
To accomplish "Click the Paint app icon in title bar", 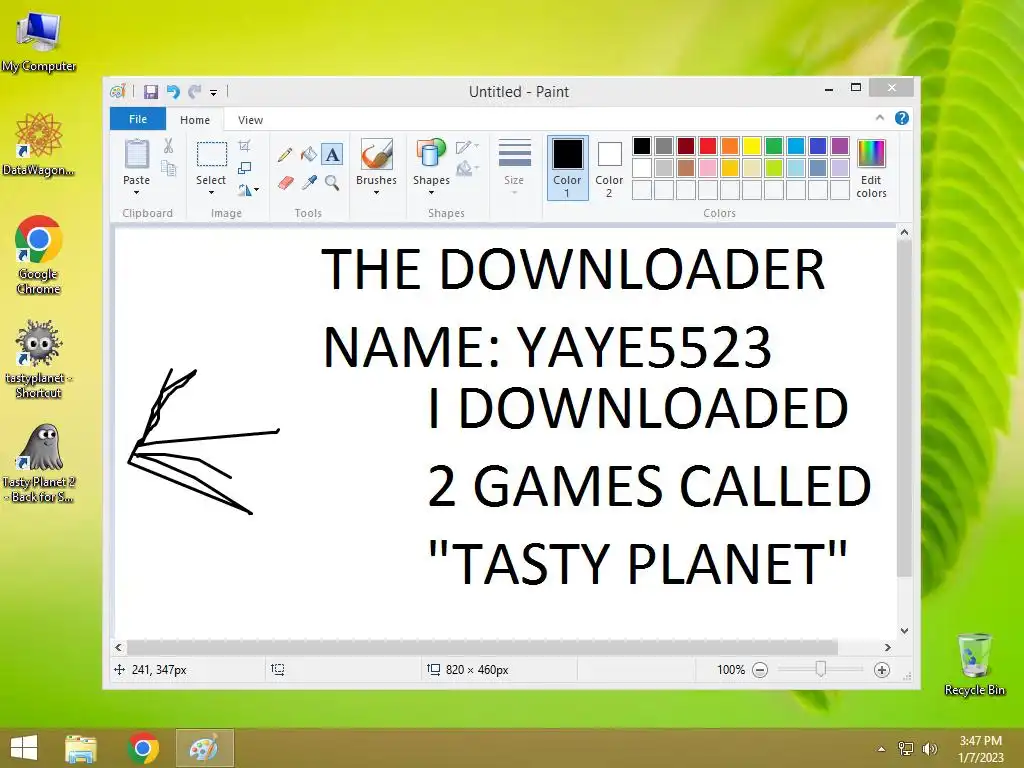I will [118, 91].
